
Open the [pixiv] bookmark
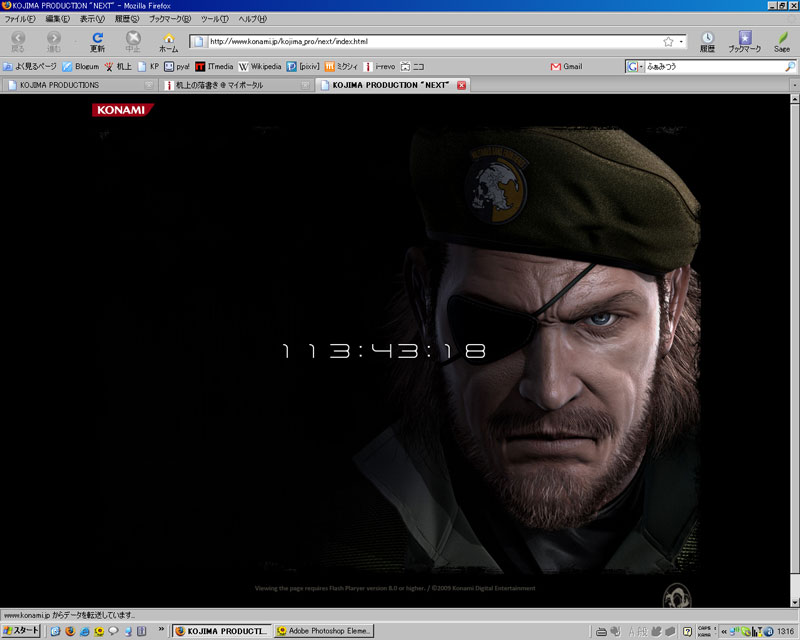click(303, 66)
